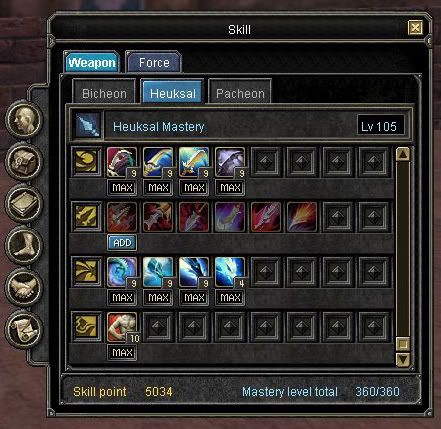Open the Pacheon tab
The width and height of the screenshot is (441, 429).
pyautogui.click(x=240, y=93)
